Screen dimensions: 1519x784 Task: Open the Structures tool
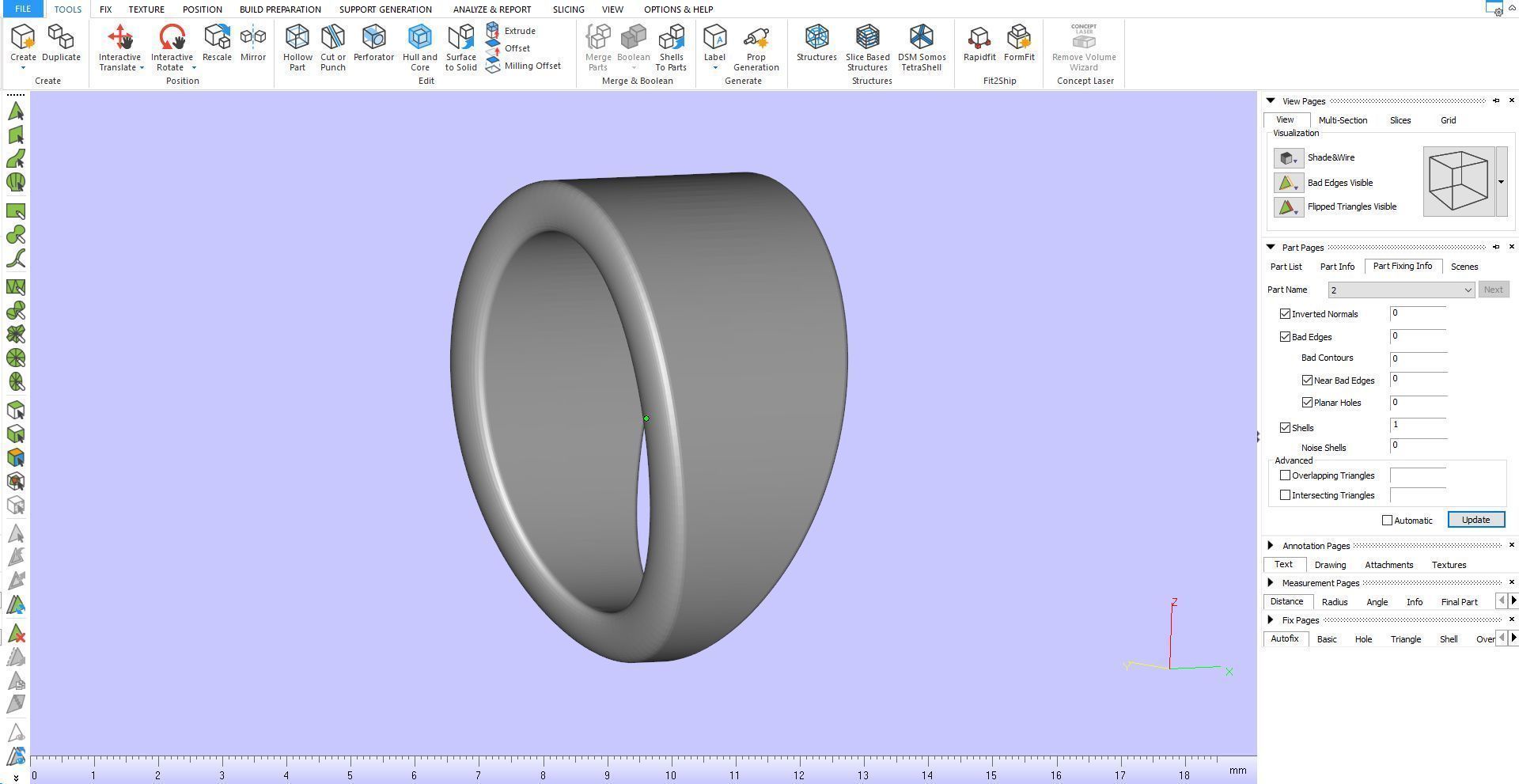pyautogui.click(x=816, y=43)
